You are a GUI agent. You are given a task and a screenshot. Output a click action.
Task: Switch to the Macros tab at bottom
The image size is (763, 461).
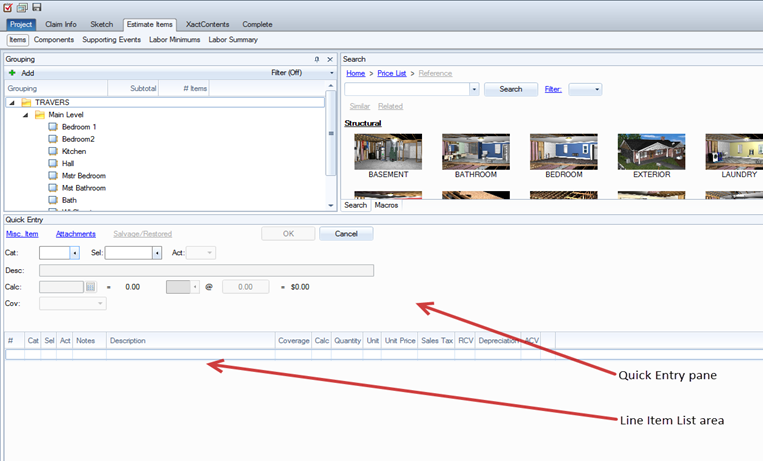[386, 205]
